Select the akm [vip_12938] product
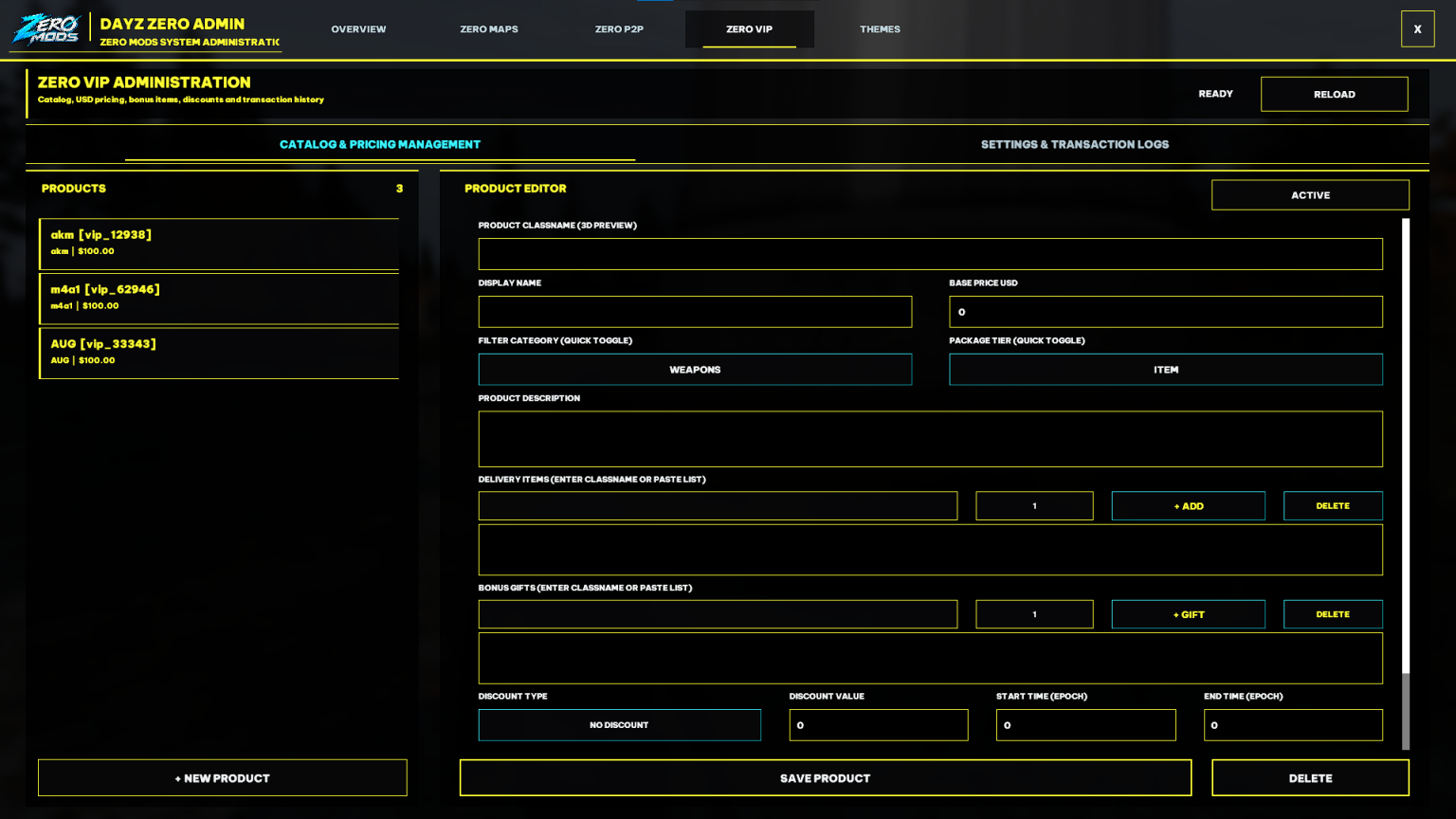 (x=219, y=244)
